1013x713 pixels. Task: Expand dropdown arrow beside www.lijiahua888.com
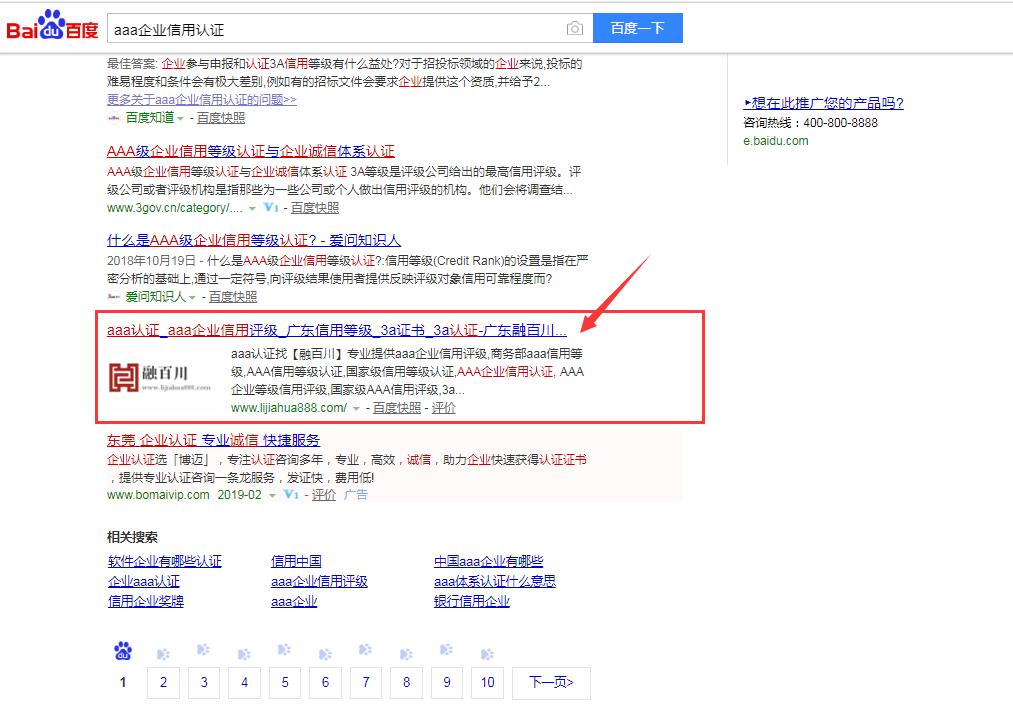356,409
